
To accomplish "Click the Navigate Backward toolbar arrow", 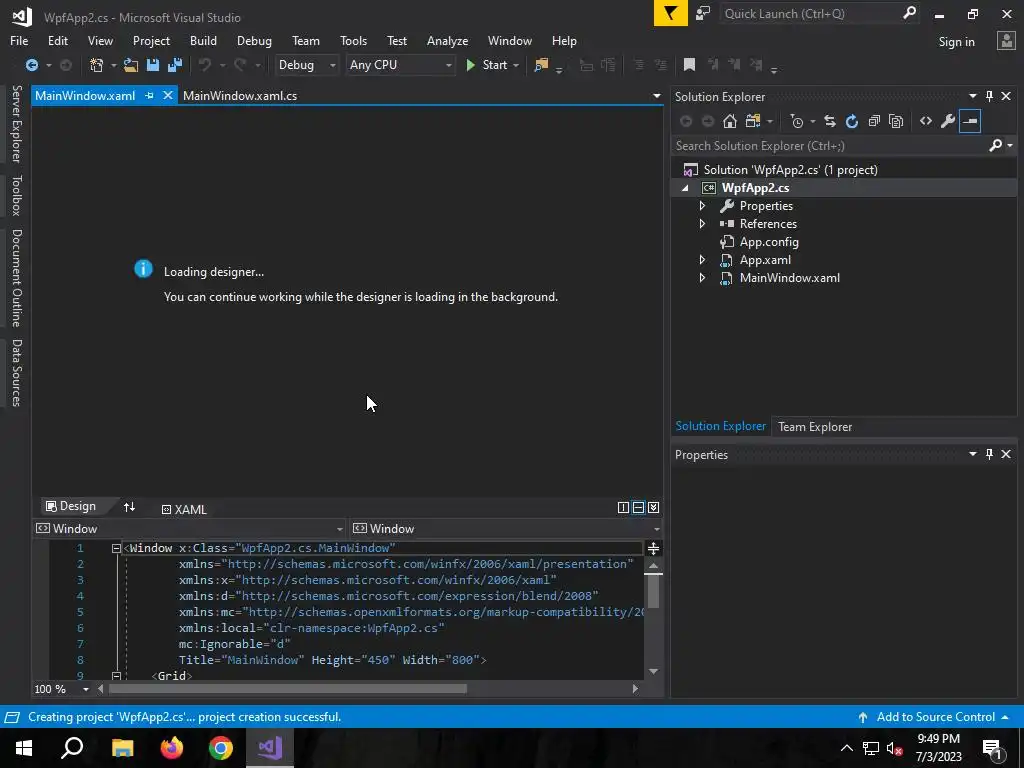I will 31,65.
